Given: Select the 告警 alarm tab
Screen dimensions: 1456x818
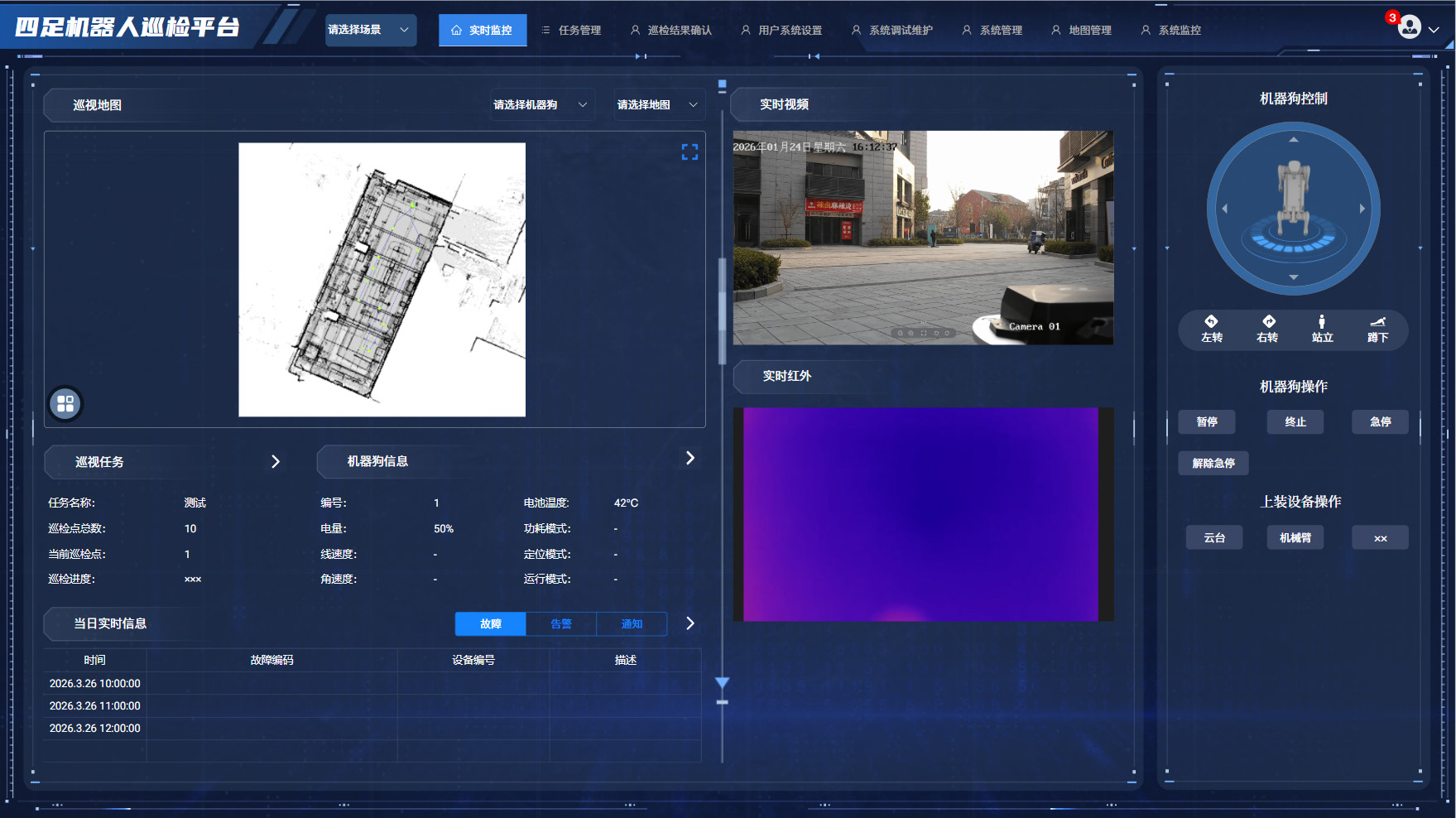Looking at the screenshot, I should [561, 624].
